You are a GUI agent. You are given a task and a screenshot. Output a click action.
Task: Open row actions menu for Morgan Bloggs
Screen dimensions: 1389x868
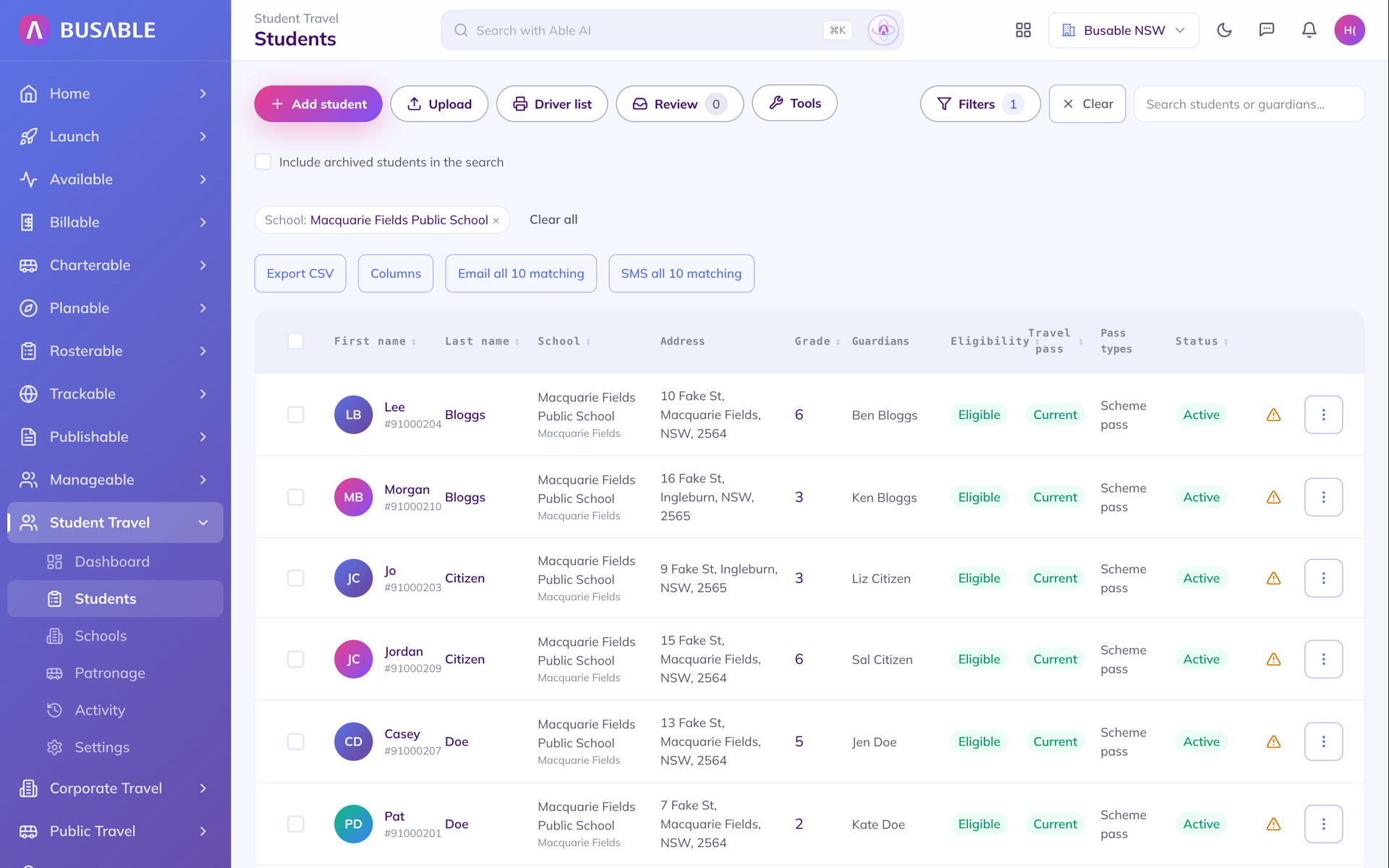(x=1323, y=497)
